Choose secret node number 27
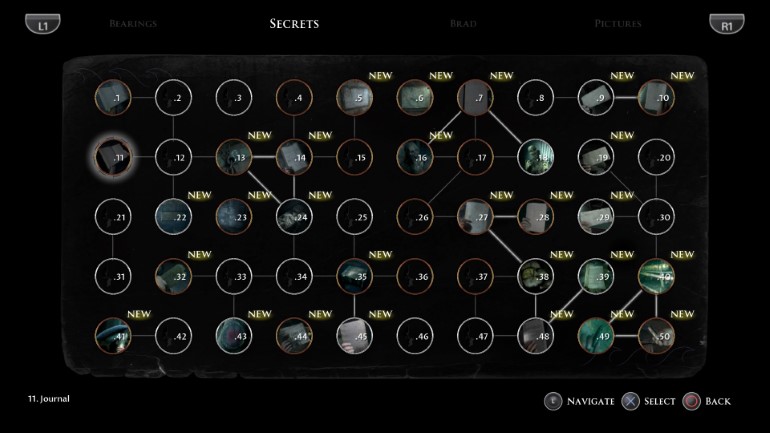This screenshot has height=433, width=770. click(x=475, y=217)
